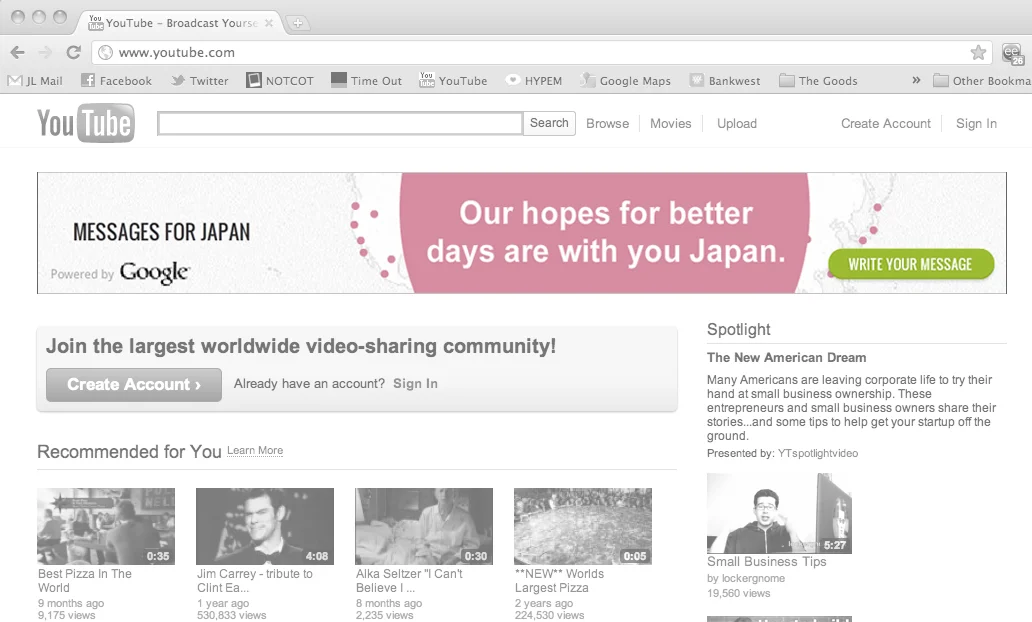Reload the page with refresh icon

pos(74,52)
